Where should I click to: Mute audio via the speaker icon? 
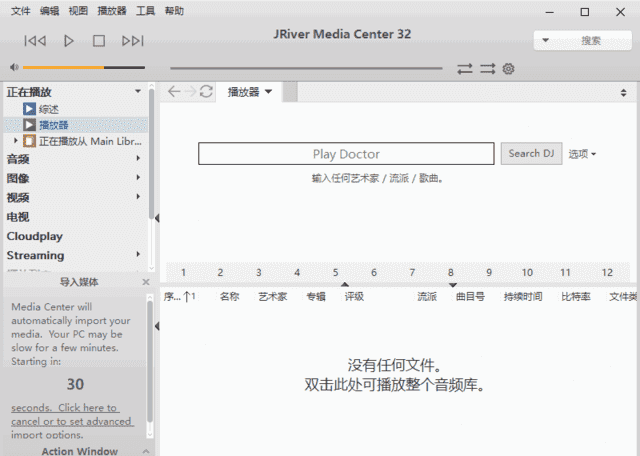pos(14,67)
